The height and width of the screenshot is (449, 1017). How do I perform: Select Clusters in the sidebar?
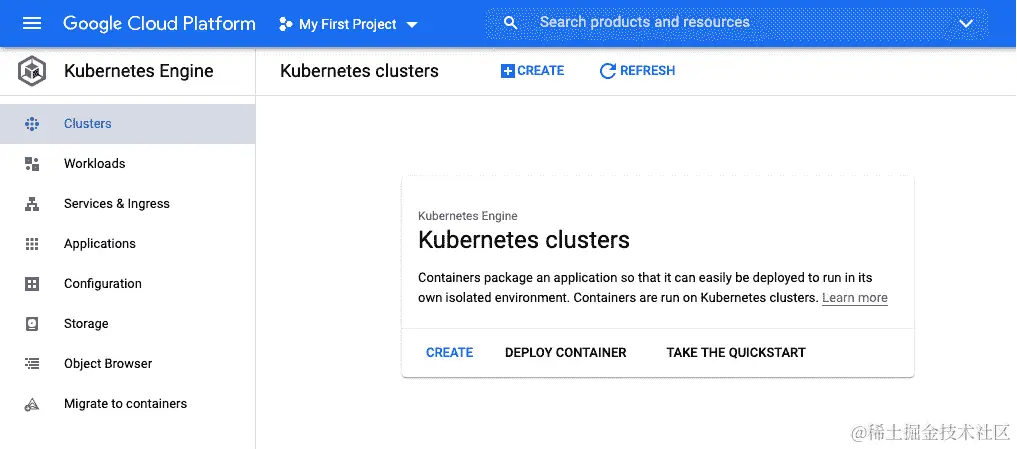128,124
